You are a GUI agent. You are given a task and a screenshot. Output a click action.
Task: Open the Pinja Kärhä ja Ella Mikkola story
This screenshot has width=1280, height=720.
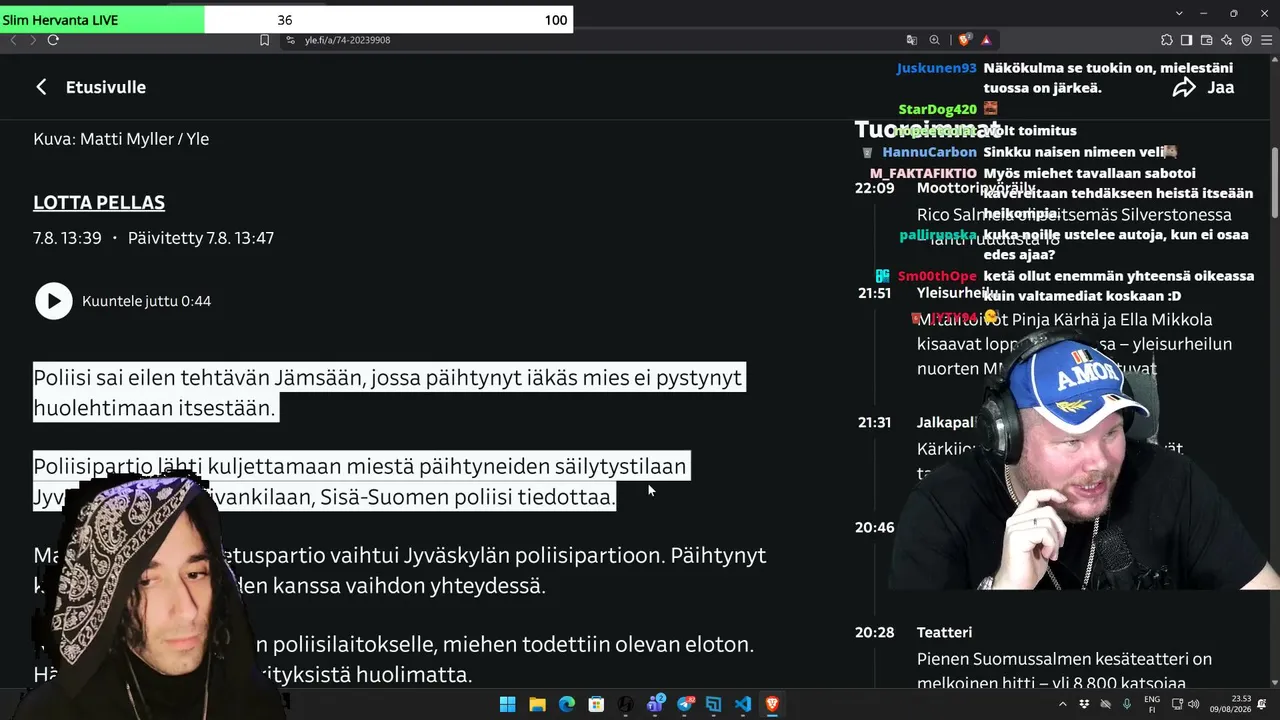point(1074,344)
